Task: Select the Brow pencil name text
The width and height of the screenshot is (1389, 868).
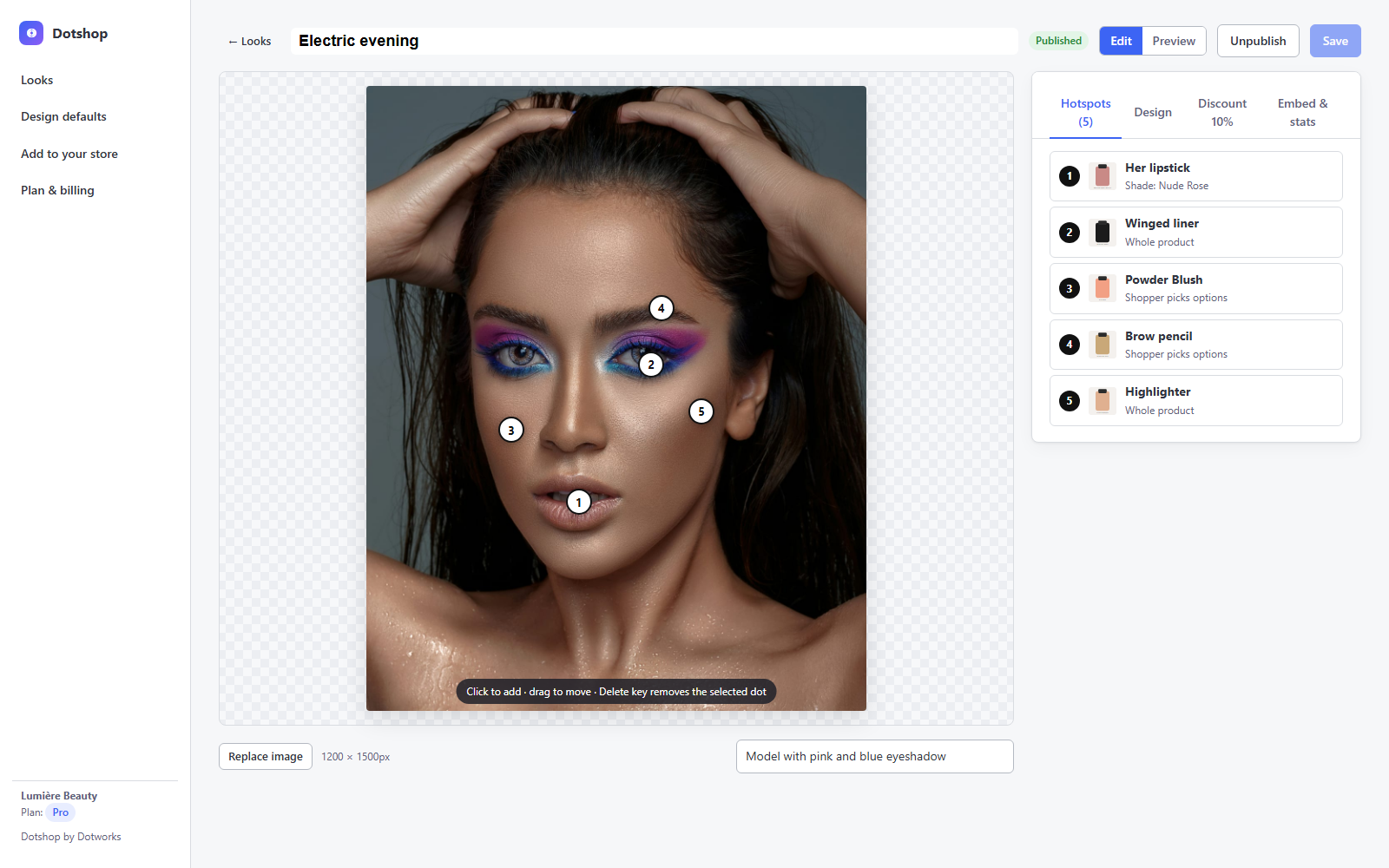Action: pyautogui.click(x=1158, y=336)
